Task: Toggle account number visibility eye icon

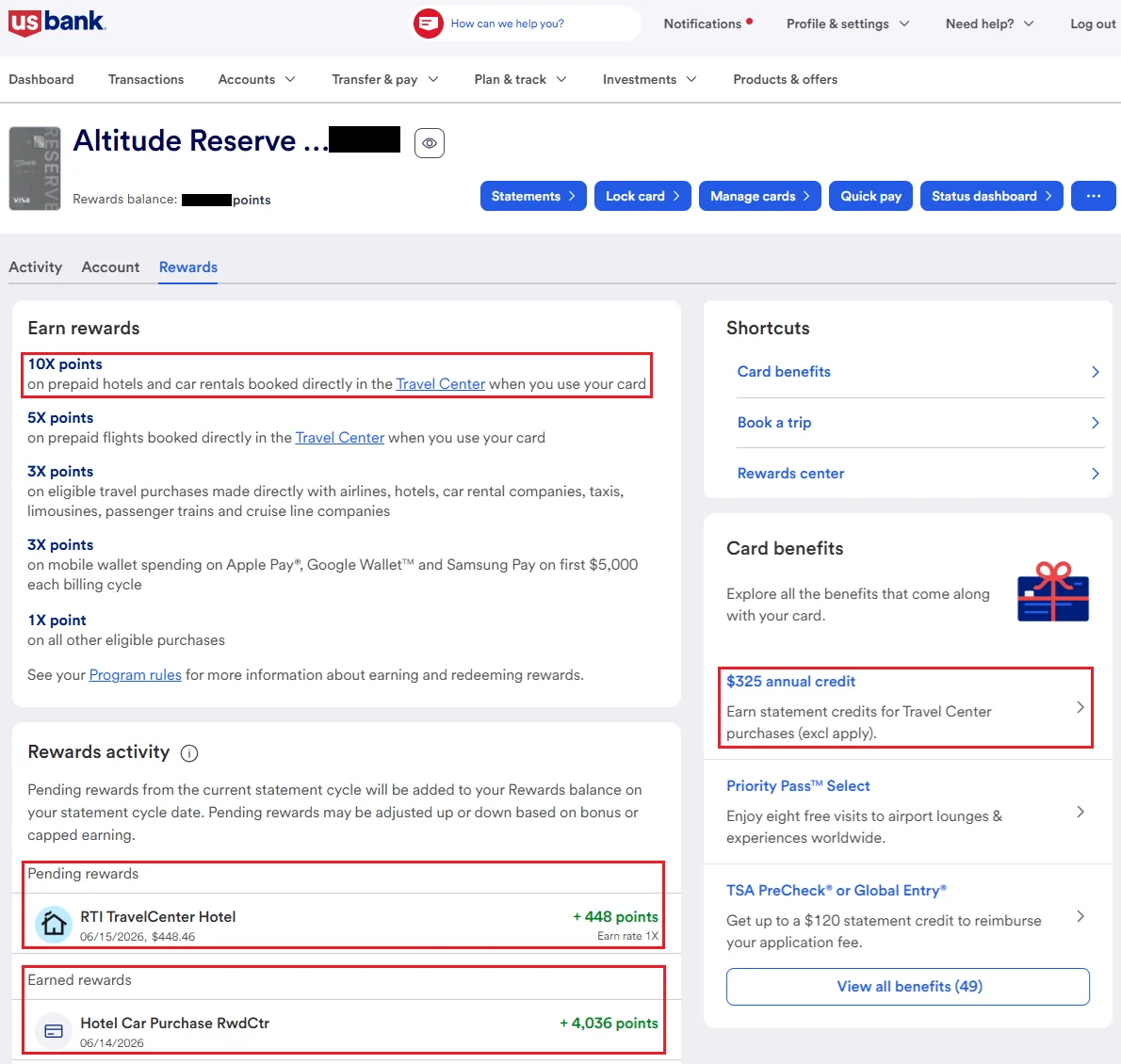Action: 429,143
